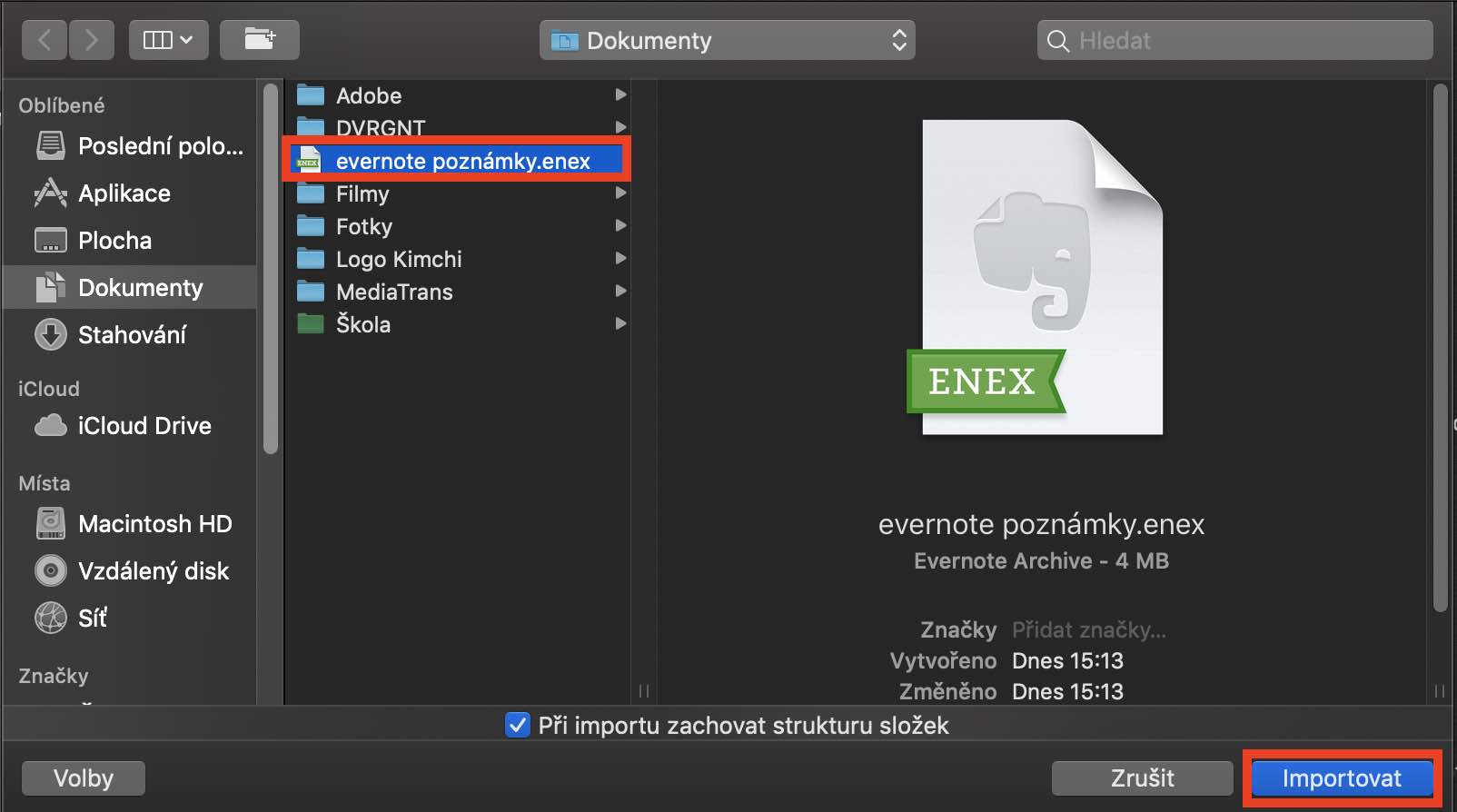Click the Adobe folder icon
1457x812 pixels.
click(311, 94)
